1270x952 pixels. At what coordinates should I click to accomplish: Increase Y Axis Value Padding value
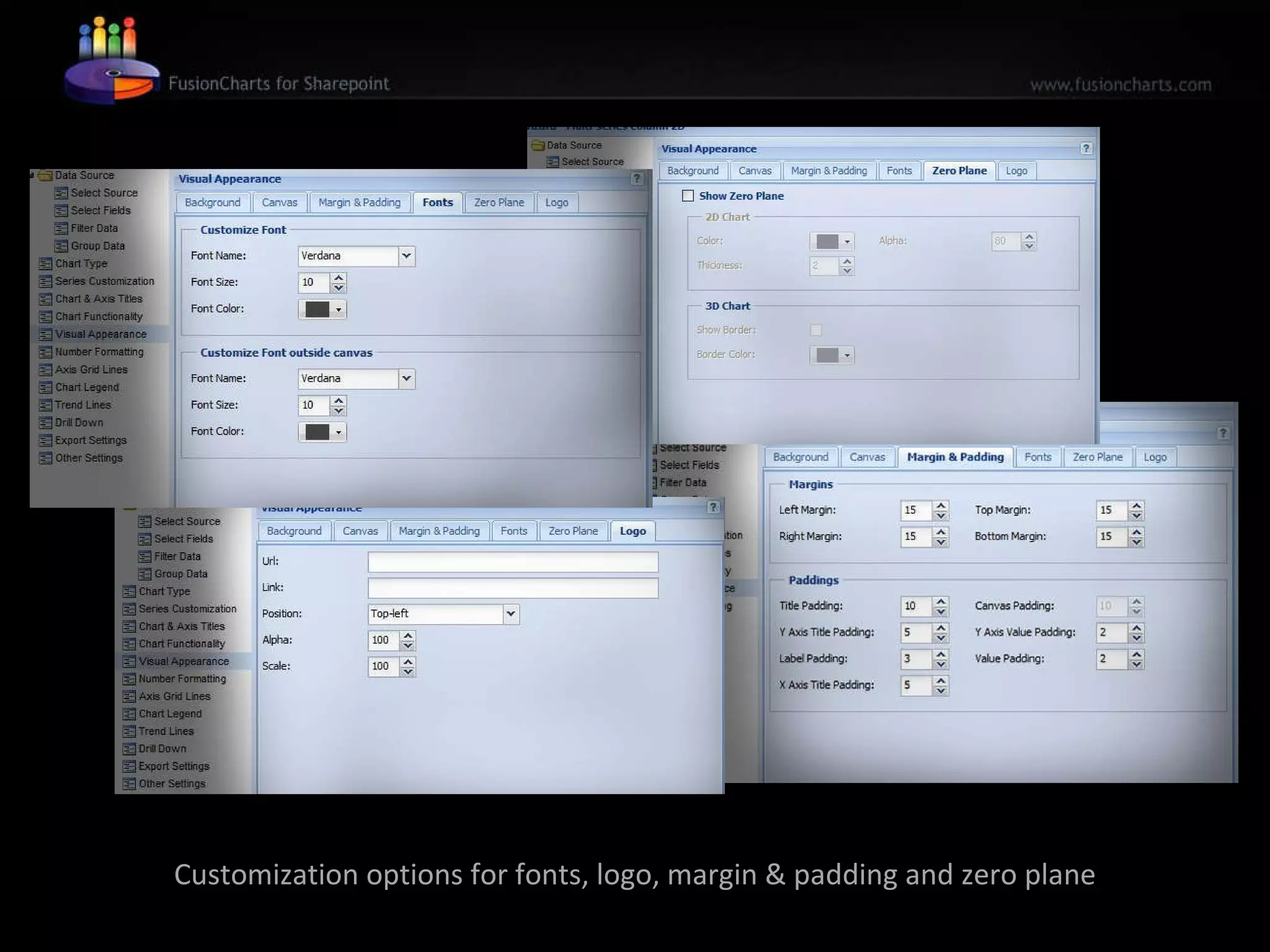[1136, 628]
